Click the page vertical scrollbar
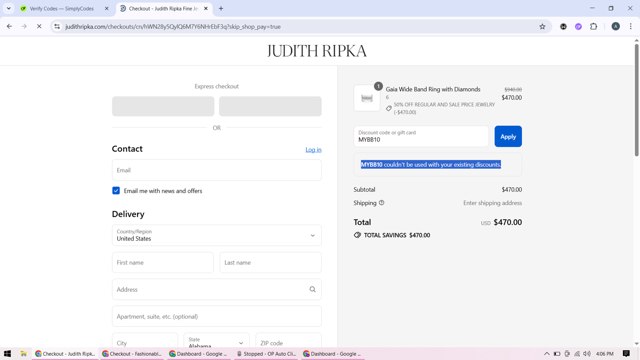640x360 pixels. point(636,100)
